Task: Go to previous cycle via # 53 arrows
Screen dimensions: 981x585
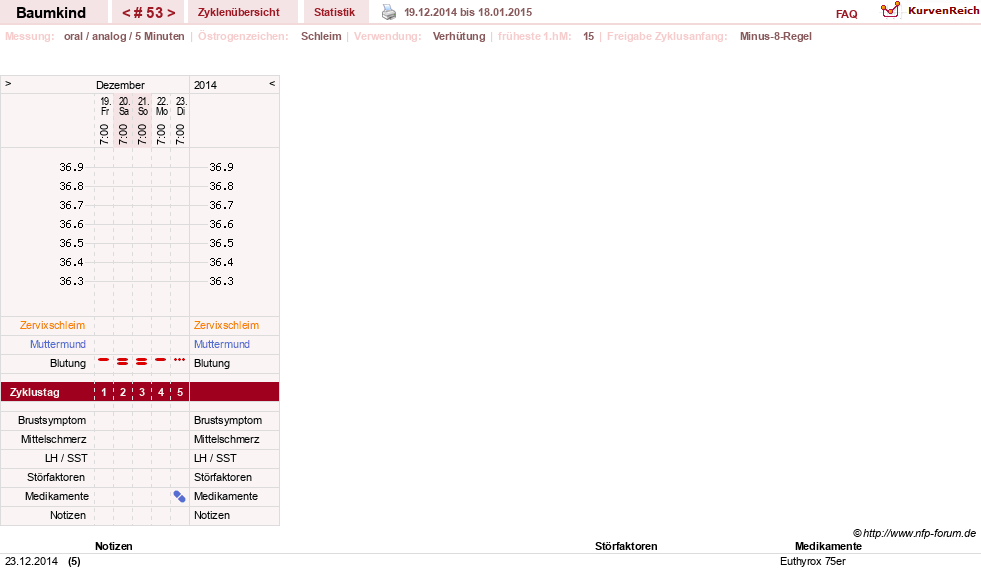Action: pyautogui.click(x=126, y=13)
